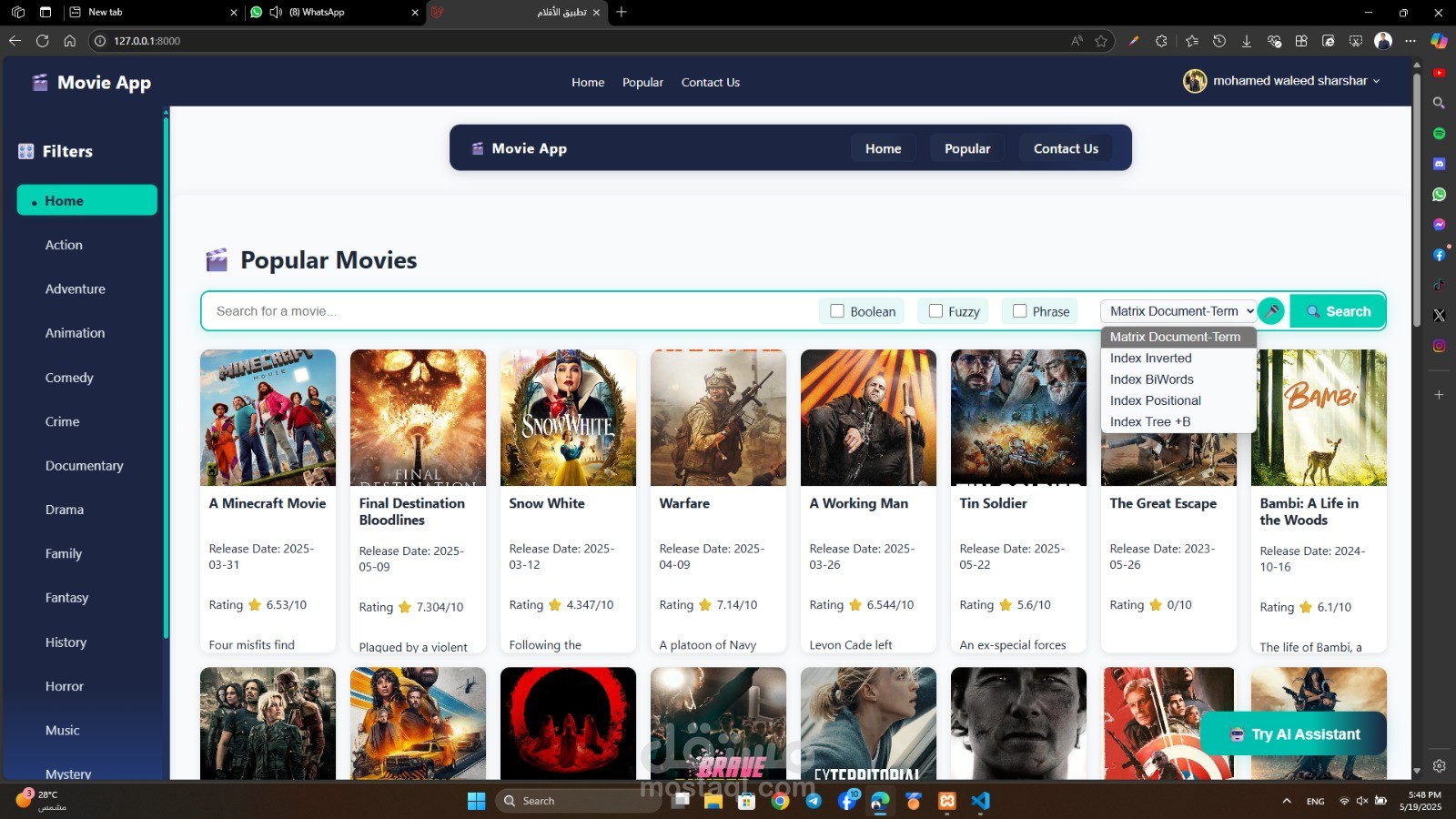
Task: Open Chrome from the taskbar
Action: tap(780, 801)
